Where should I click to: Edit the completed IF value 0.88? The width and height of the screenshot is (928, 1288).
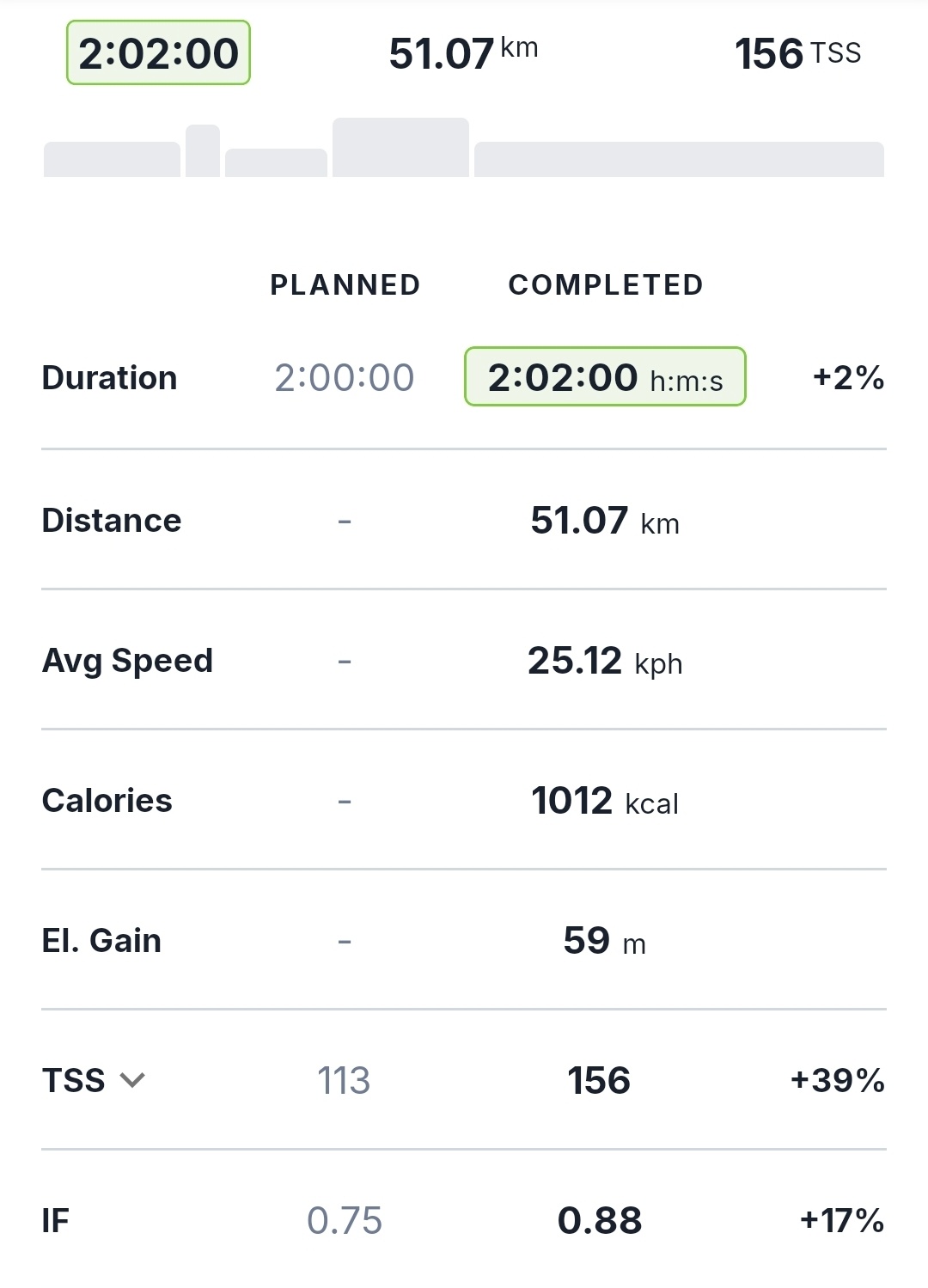point(600,1220)
